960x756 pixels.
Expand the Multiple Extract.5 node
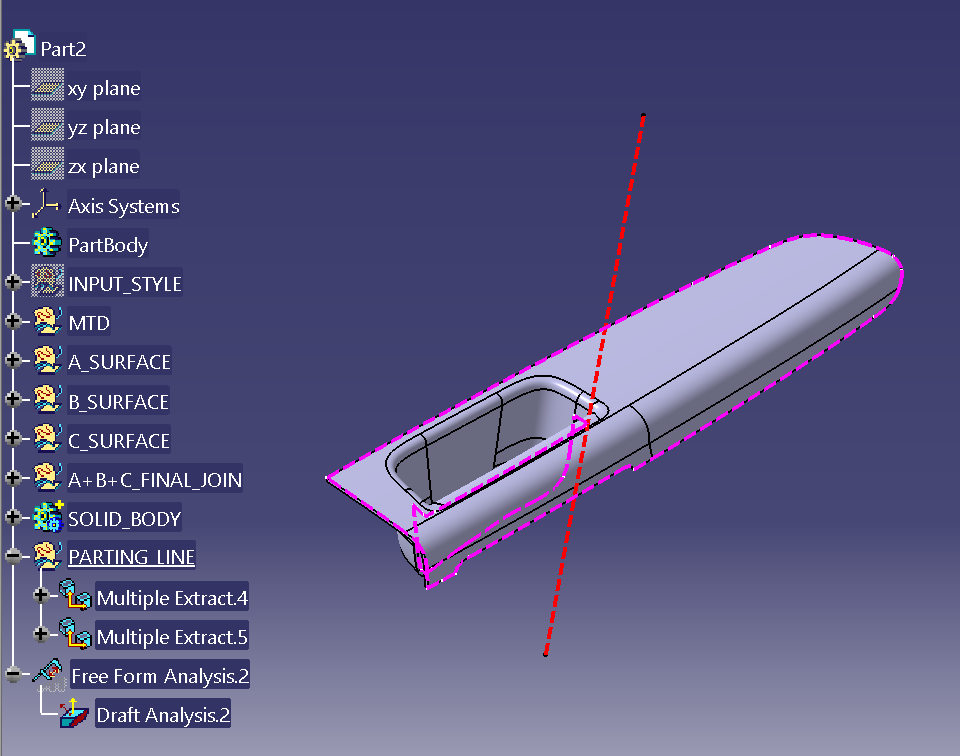tap(41, 634)
